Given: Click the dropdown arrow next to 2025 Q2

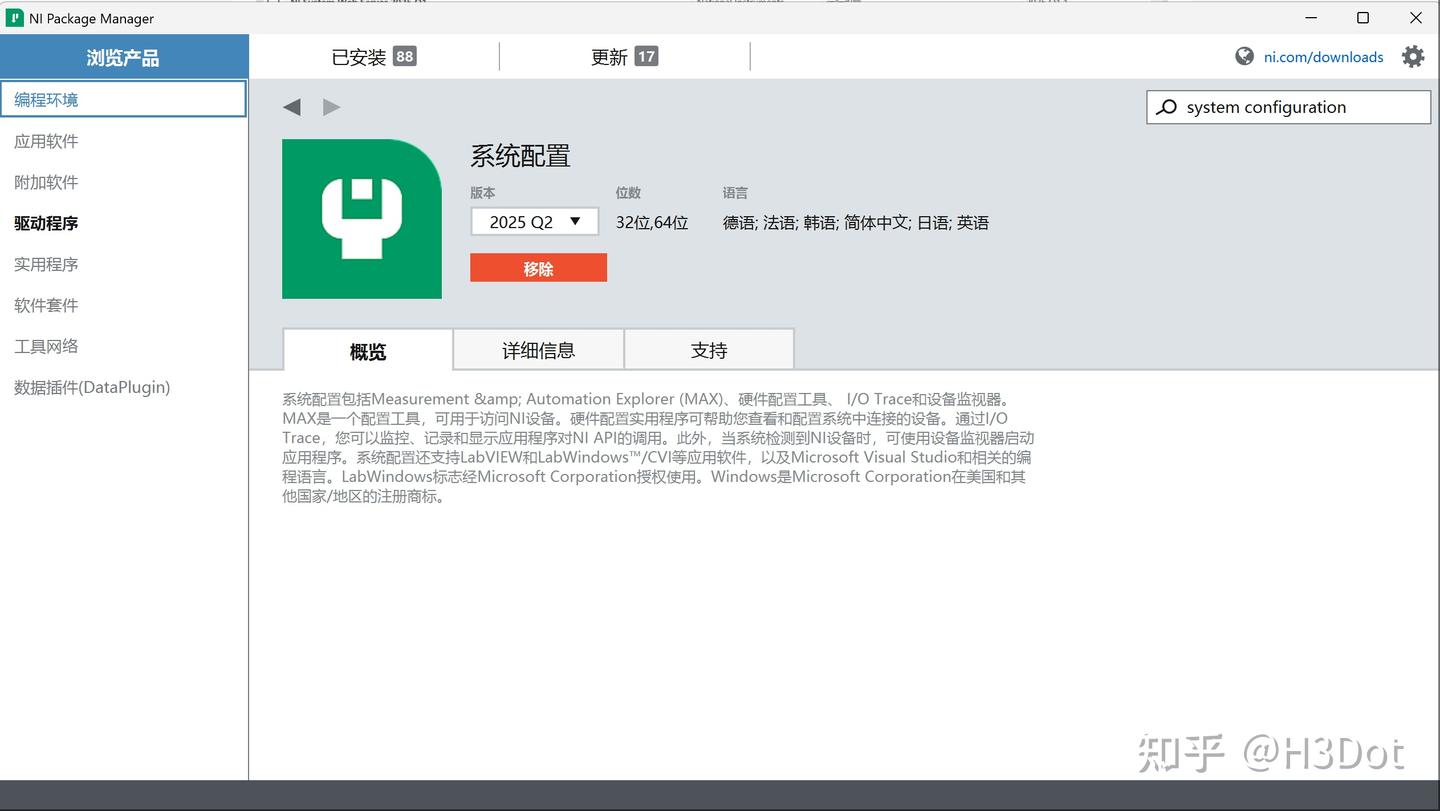Looking at the screenshot, I should [576, 221].
